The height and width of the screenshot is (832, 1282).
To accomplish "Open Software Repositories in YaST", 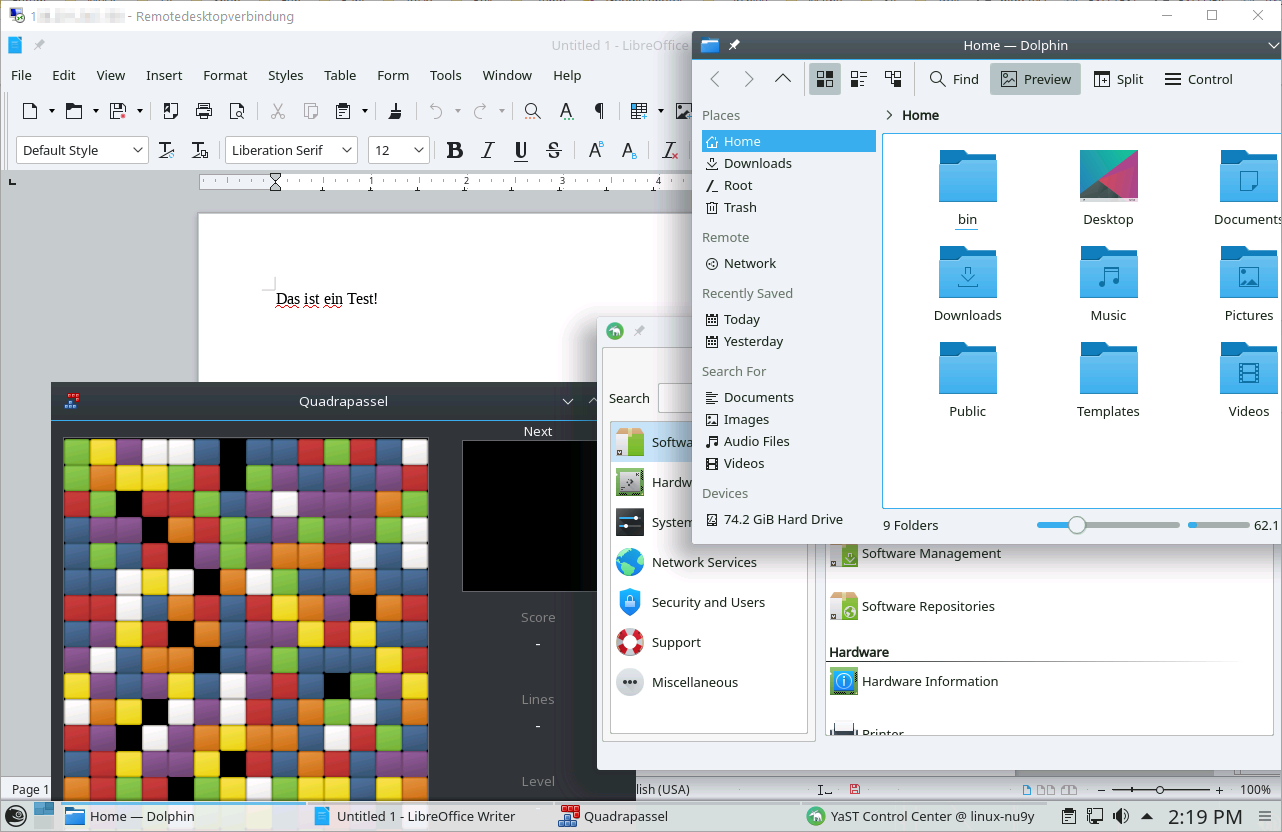I will [927, 606].
